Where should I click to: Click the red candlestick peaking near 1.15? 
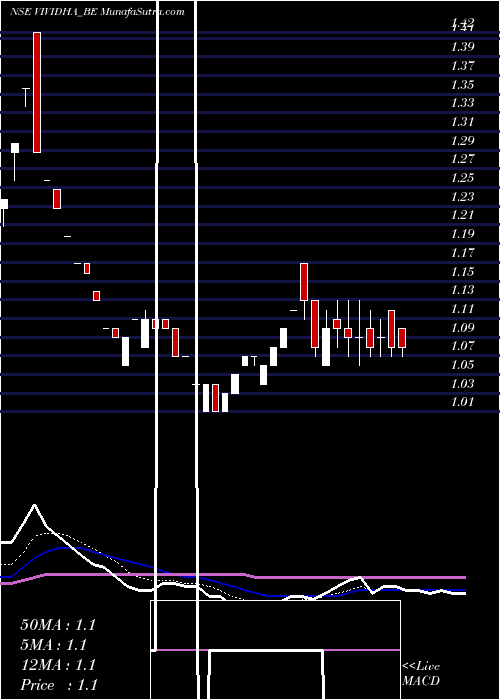click(x=304, y=282)
